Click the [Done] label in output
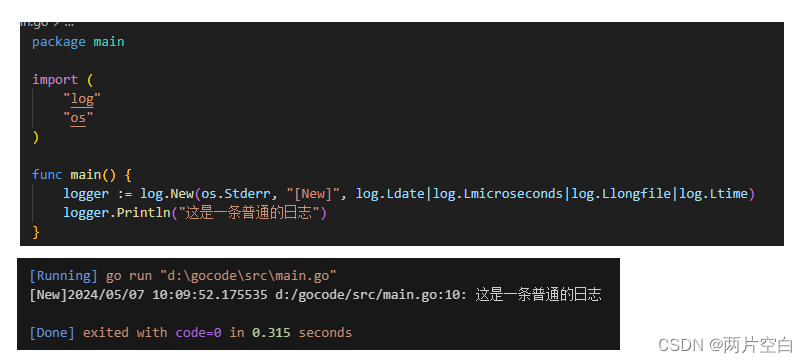This screenshot has height=363, width=807. coord(52,333)
